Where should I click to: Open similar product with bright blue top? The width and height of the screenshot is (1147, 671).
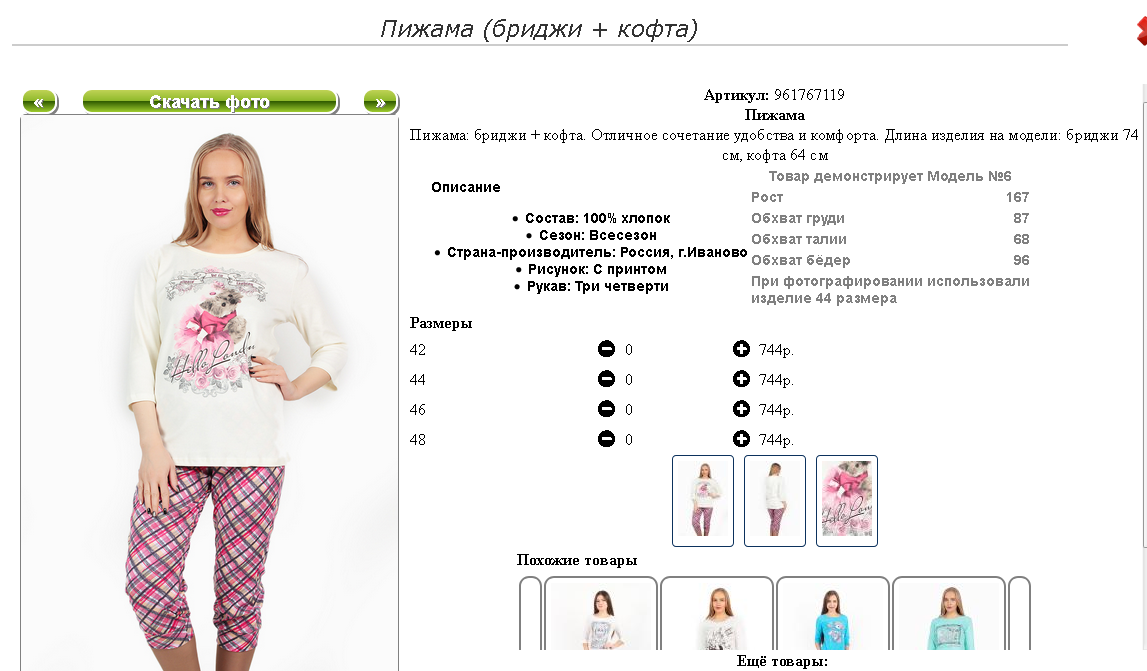point(832,613)
